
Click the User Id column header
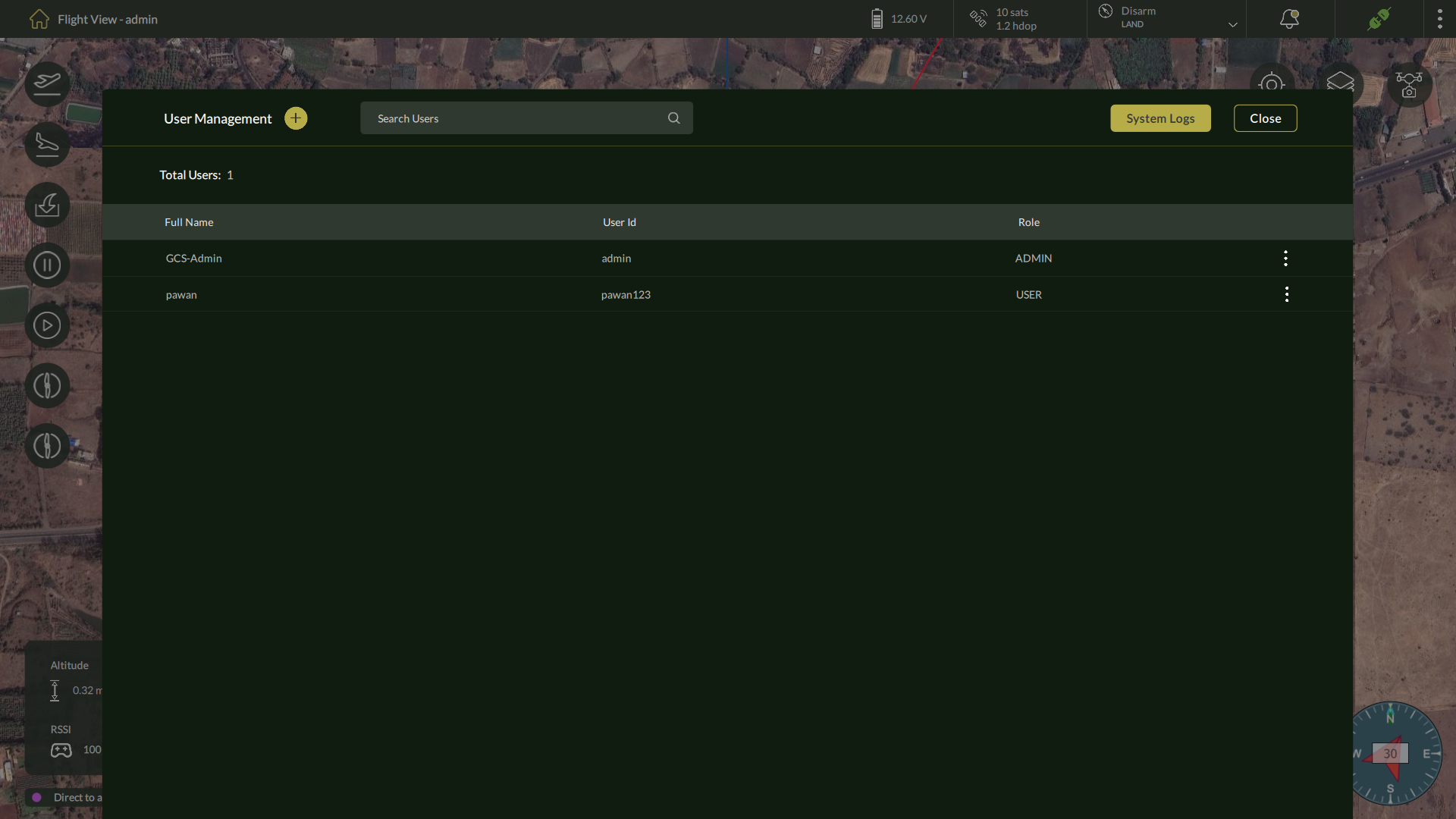coord(620,222)
